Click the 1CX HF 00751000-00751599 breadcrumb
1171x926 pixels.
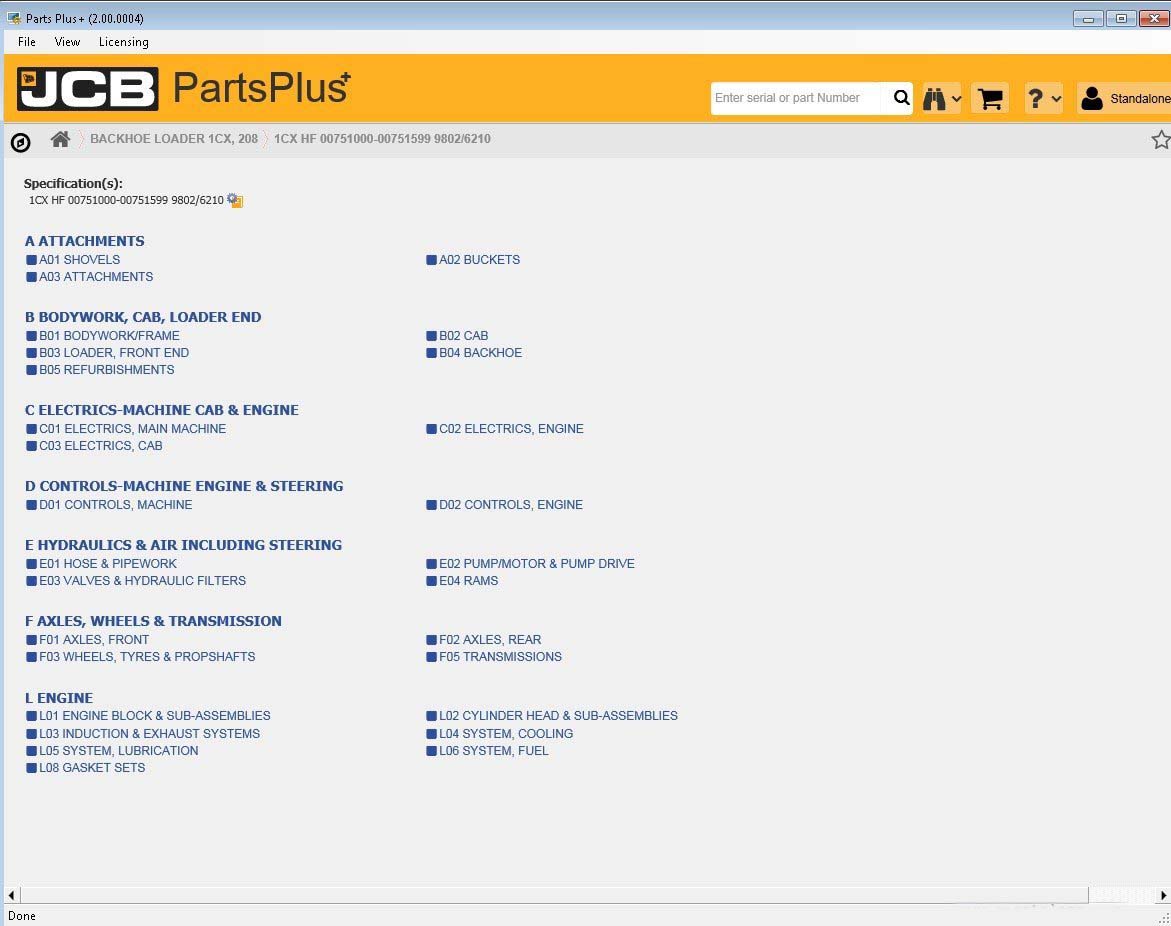tap(382, 139)
